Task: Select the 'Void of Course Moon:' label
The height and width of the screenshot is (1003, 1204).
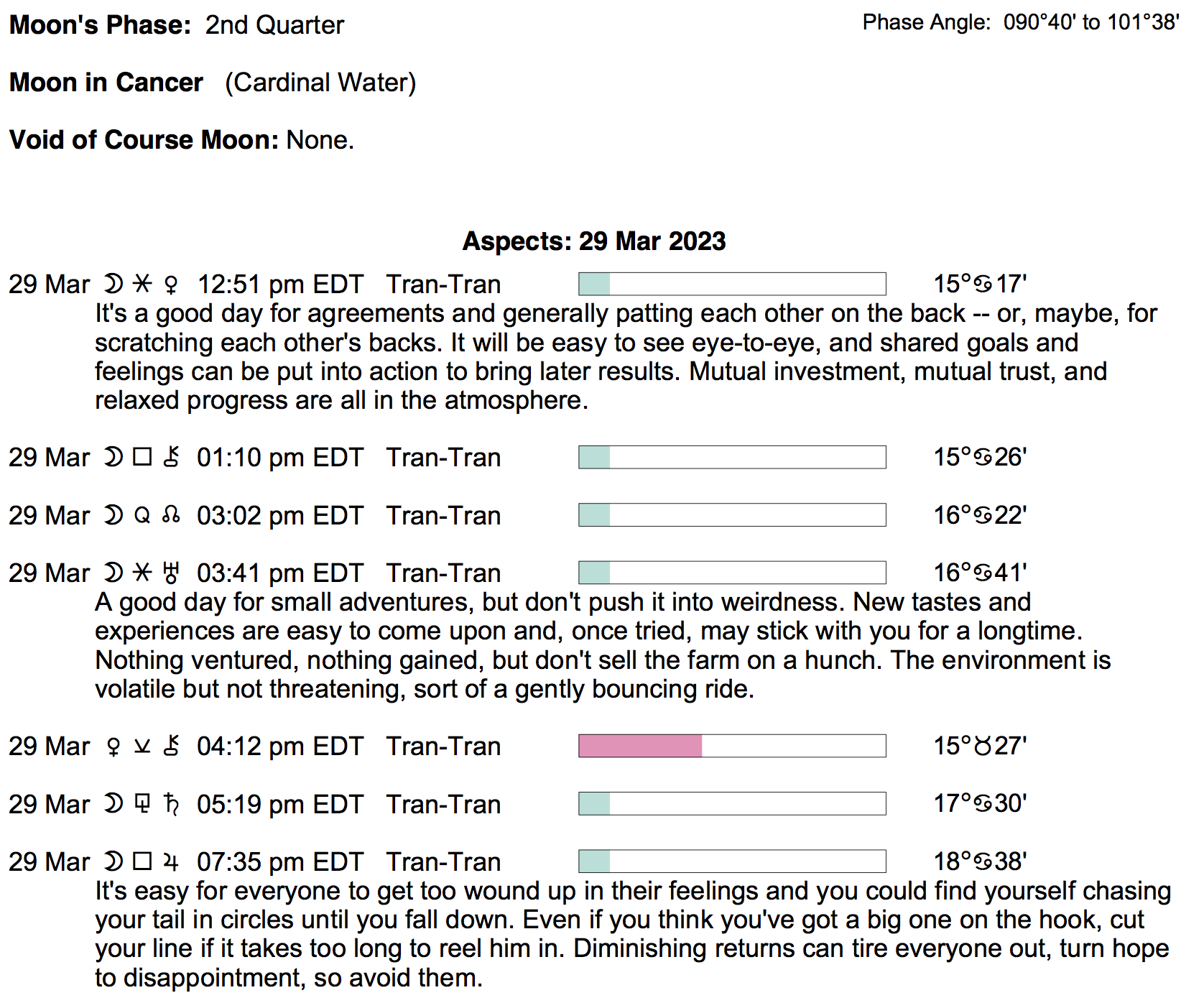Action: [144, 140]
